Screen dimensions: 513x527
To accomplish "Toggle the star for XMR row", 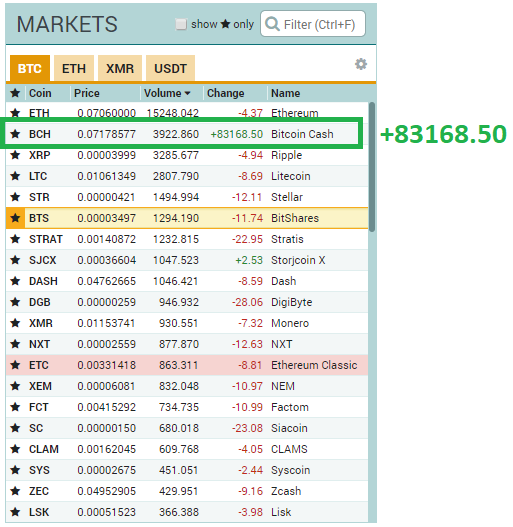I will click(x=15, y=323).
